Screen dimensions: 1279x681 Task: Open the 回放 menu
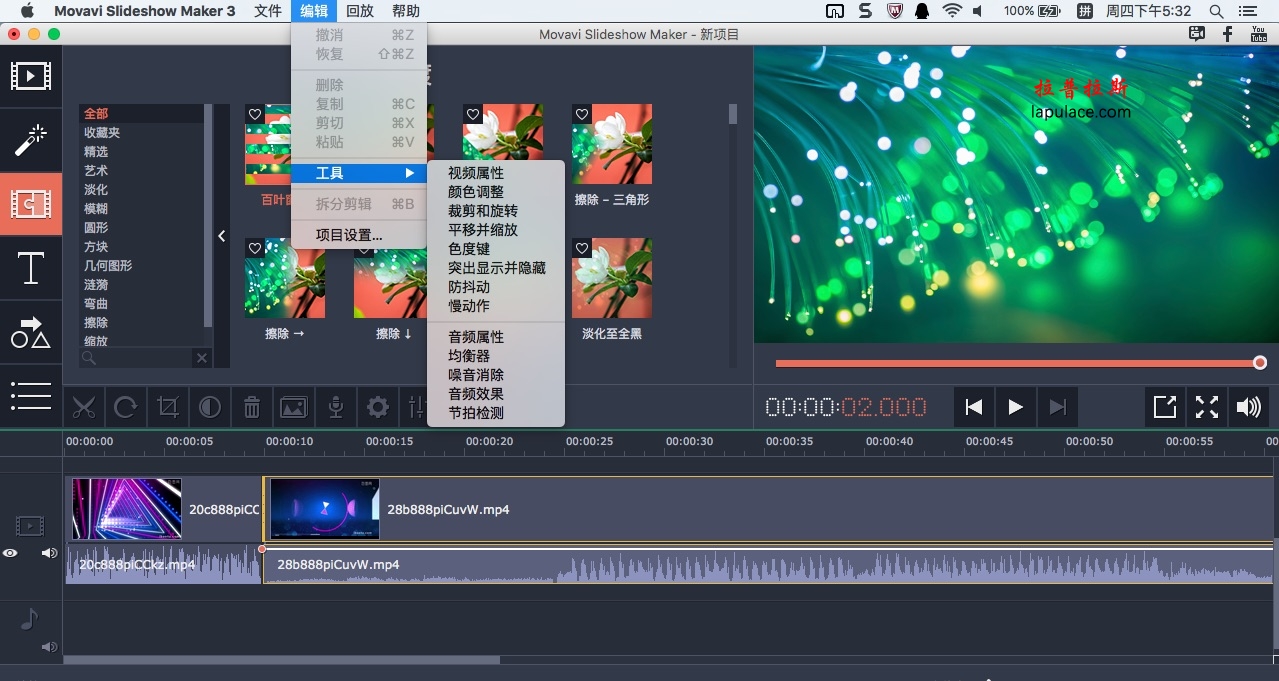[360, 11]
